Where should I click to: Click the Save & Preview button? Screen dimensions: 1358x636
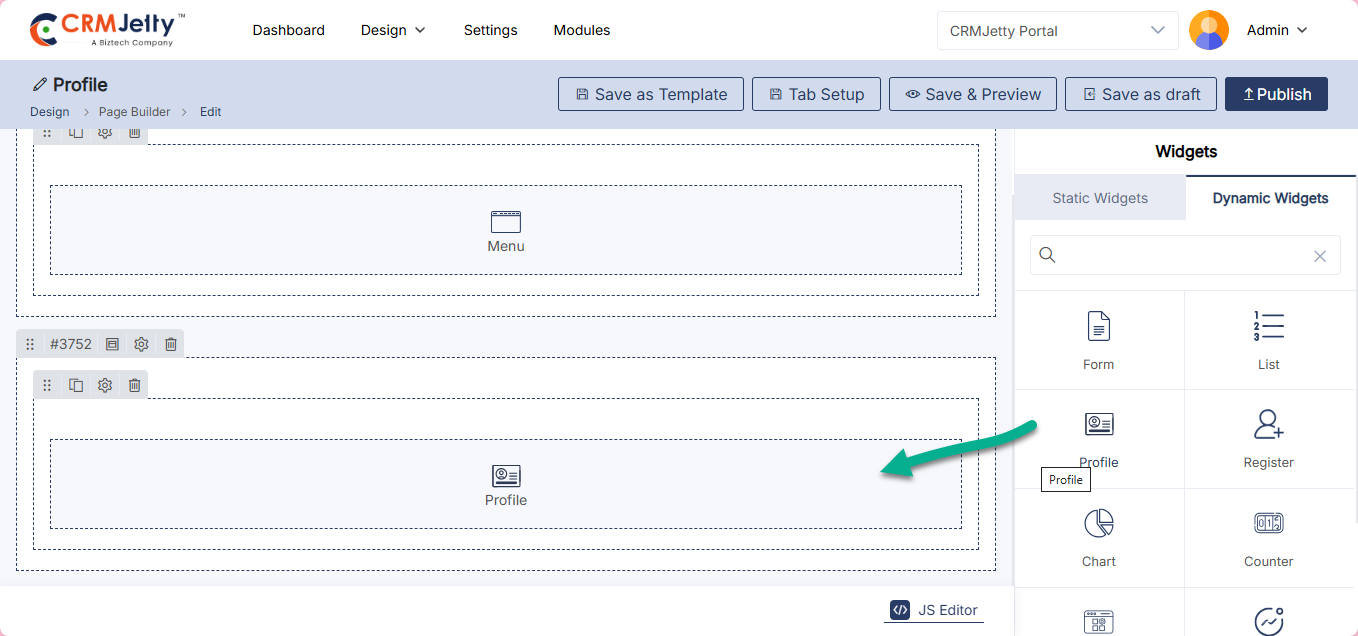pyautogui.click(x=972, y=94)
